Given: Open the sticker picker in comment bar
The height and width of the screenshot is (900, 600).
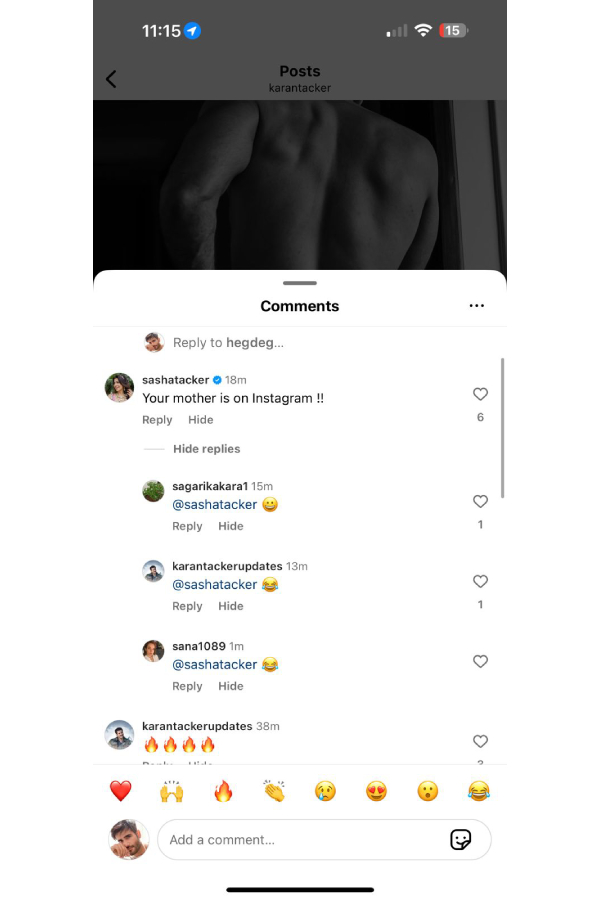Looking at the screenshot, I should pyautogui.click(x=461, y=840).
